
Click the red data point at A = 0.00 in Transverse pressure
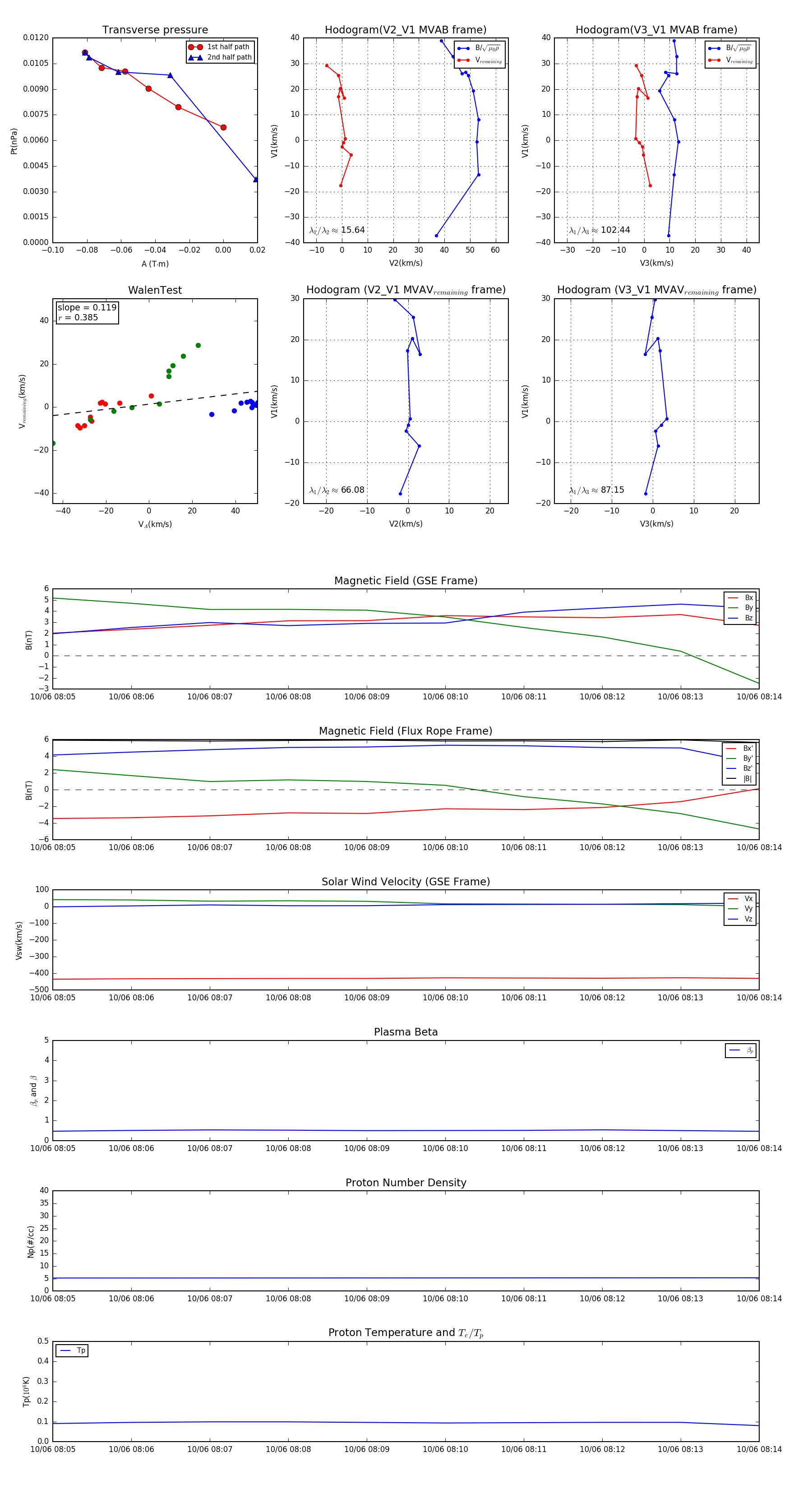(x=223, y=127)
